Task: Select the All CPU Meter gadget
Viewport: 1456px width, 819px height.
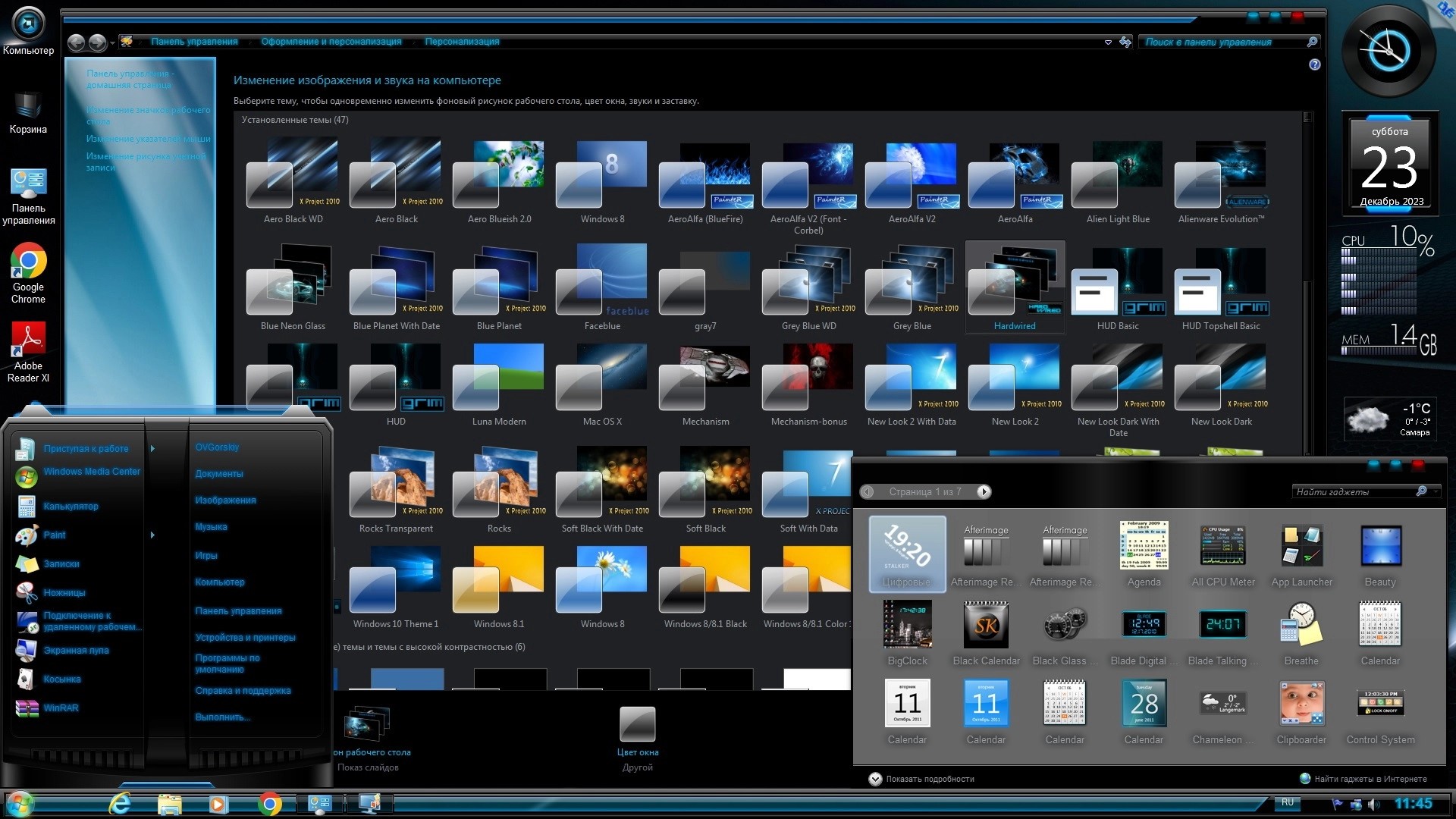Action: click(x=1222, y=547)
